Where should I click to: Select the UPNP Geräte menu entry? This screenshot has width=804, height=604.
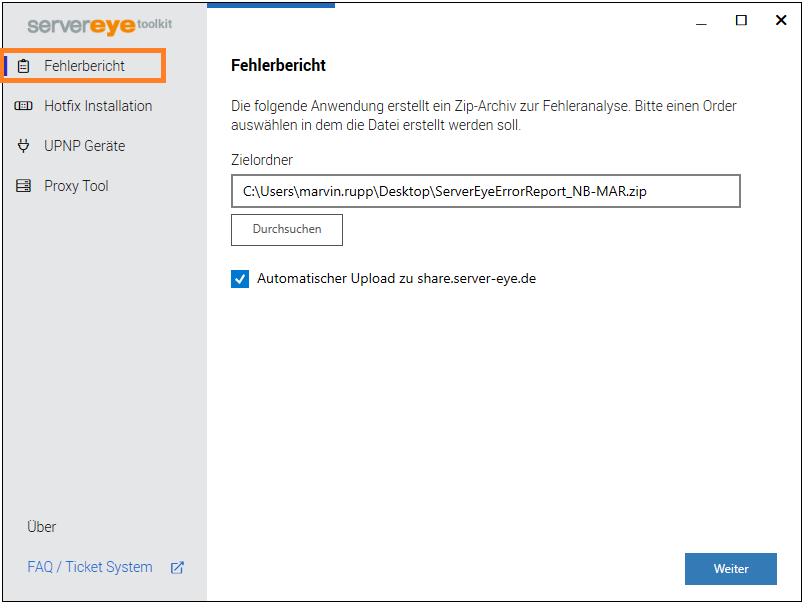85,146
